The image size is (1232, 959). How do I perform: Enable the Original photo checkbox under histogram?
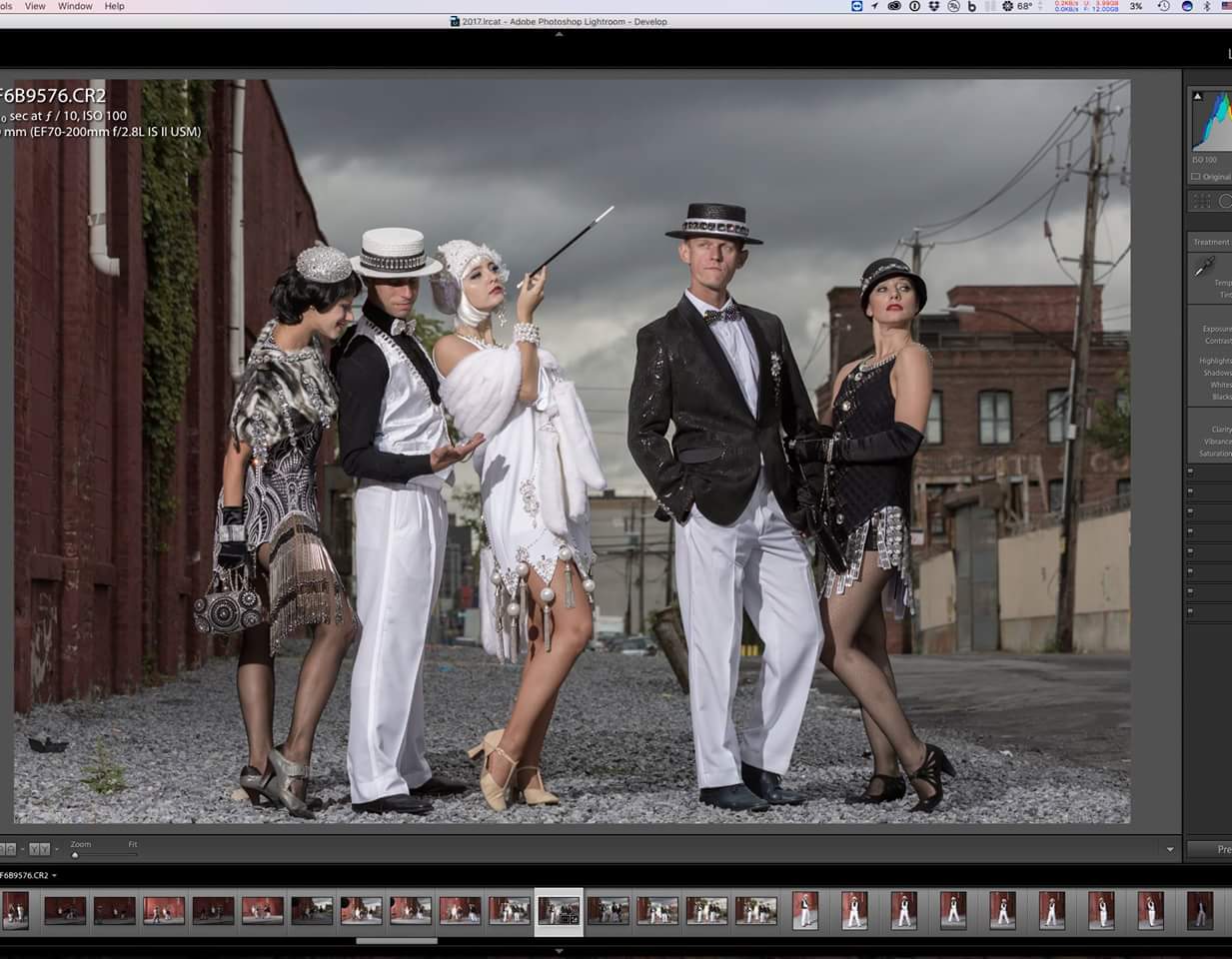coord(1195,177)
